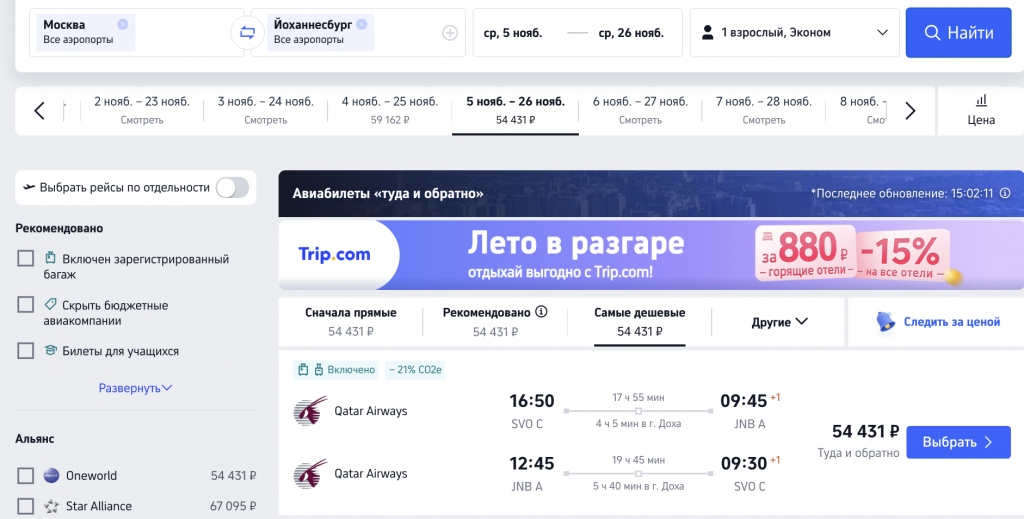Add another destination with plus icon
Image resolution: width=1024 pixels, height=519 pixels.
[x=450, y=33]
